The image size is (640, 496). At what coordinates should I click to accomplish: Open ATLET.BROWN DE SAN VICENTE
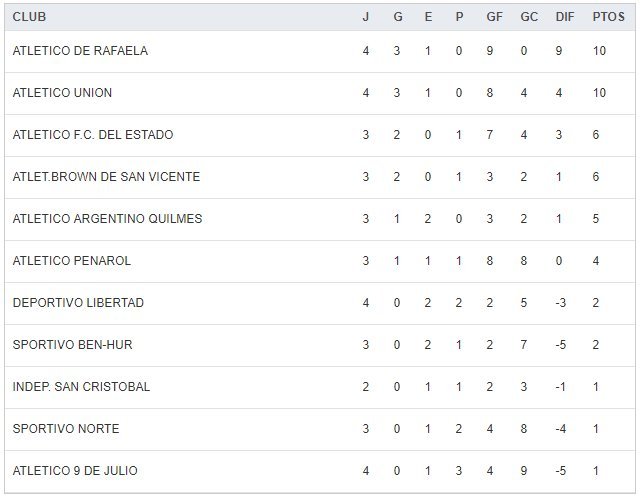106,177
